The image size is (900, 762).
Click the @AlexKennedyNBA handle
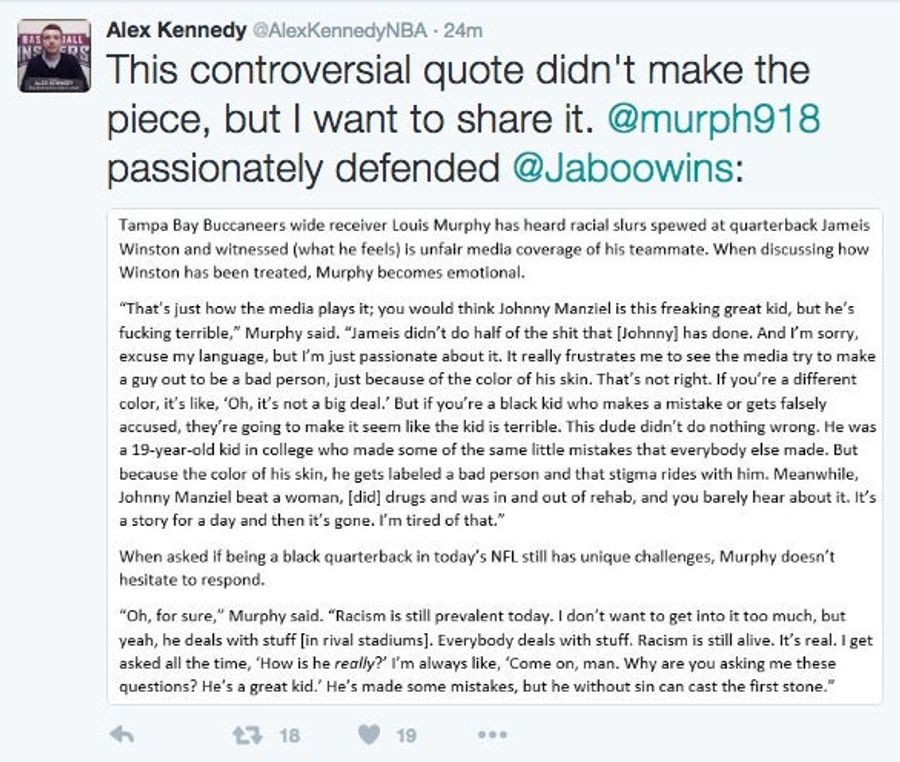pyautogui.click(x=339, y=30)
